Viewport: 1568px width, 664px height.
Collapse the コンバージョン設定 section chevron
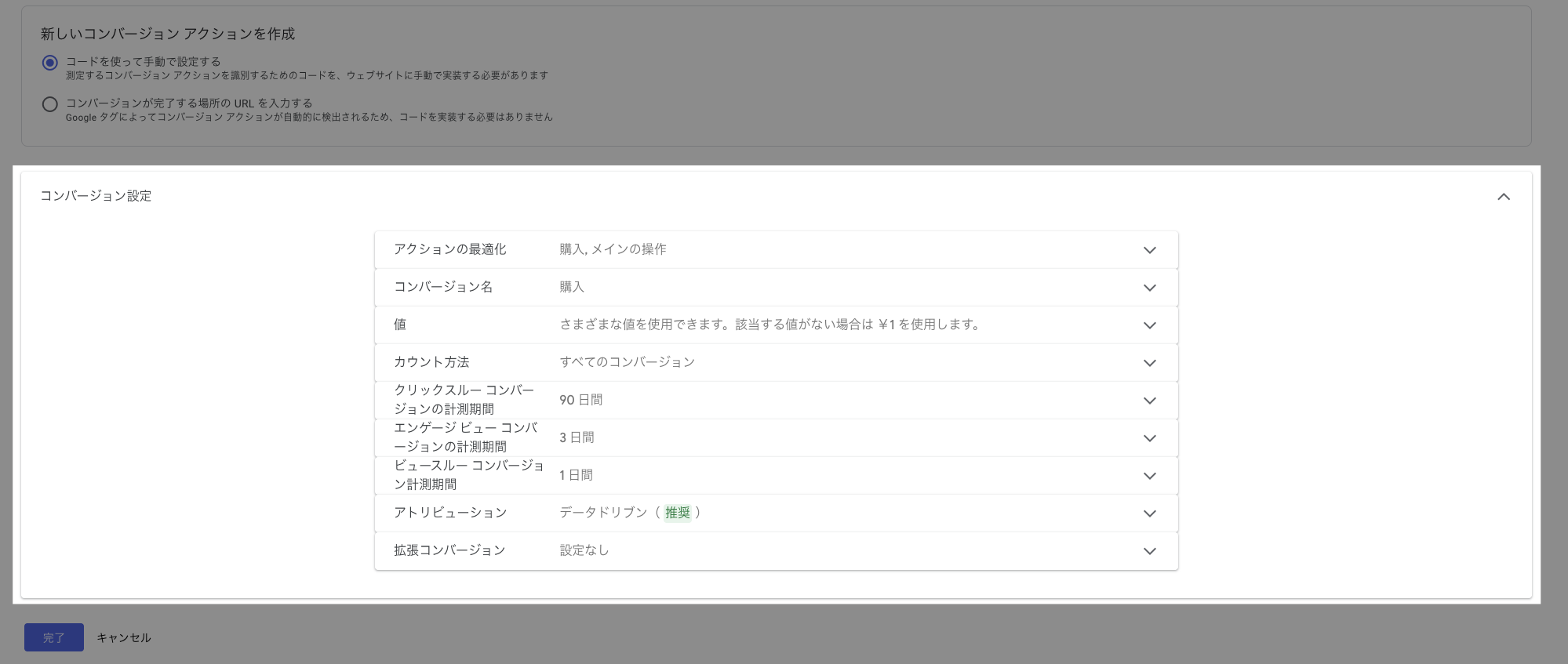pos(1503,197)
